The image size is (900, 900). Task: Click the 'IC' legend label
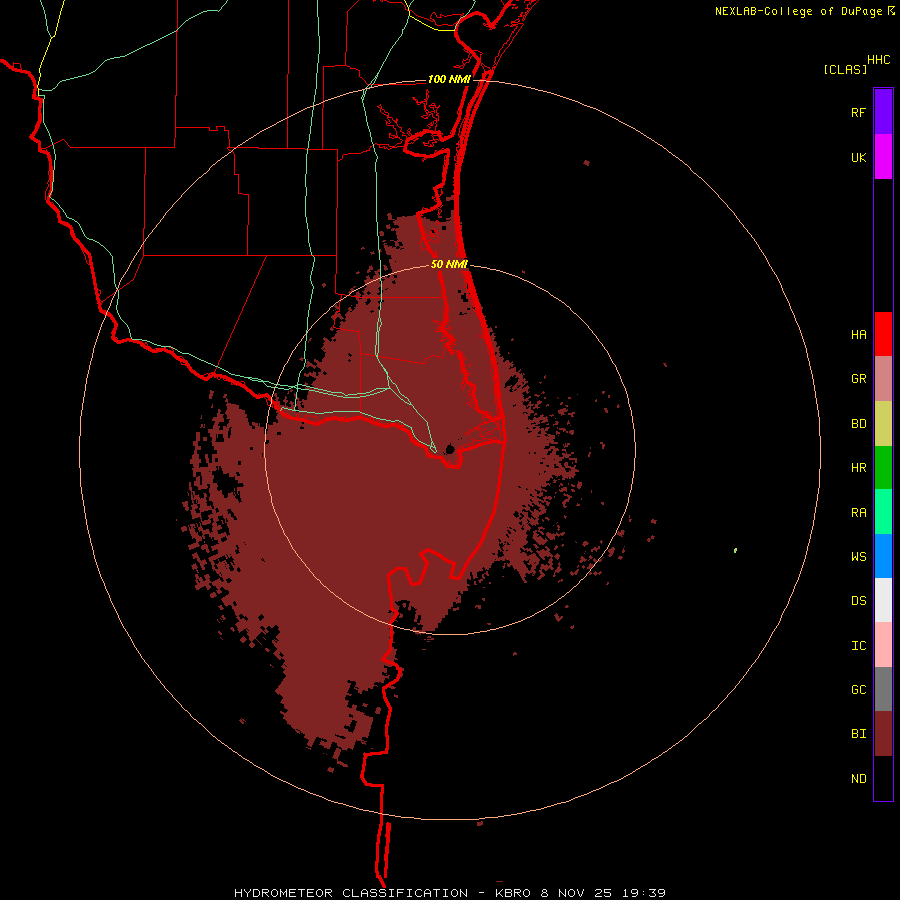(x=859, y=646)
